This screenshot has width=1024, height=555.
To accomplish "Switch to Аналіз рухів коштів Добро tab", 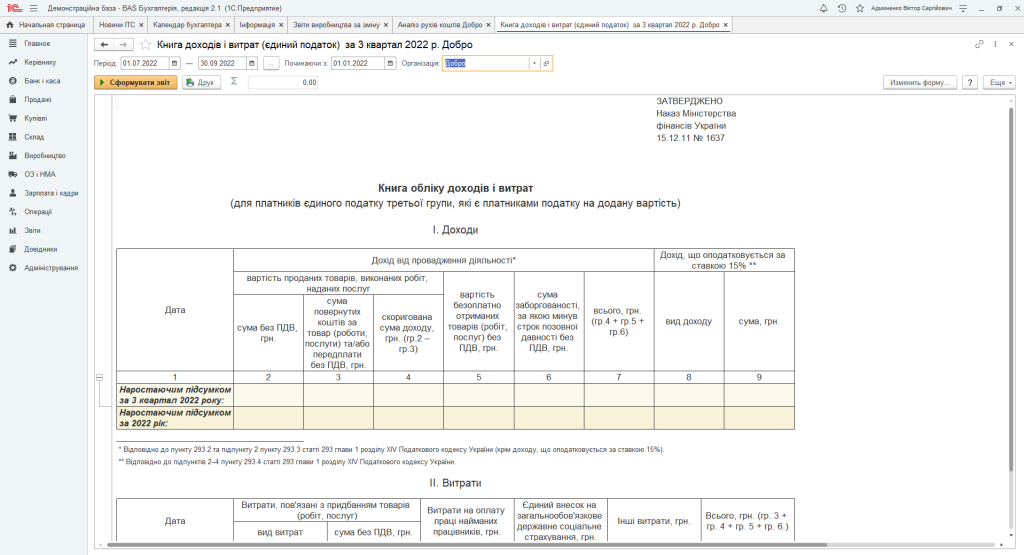I will click(x=440, y=25).
